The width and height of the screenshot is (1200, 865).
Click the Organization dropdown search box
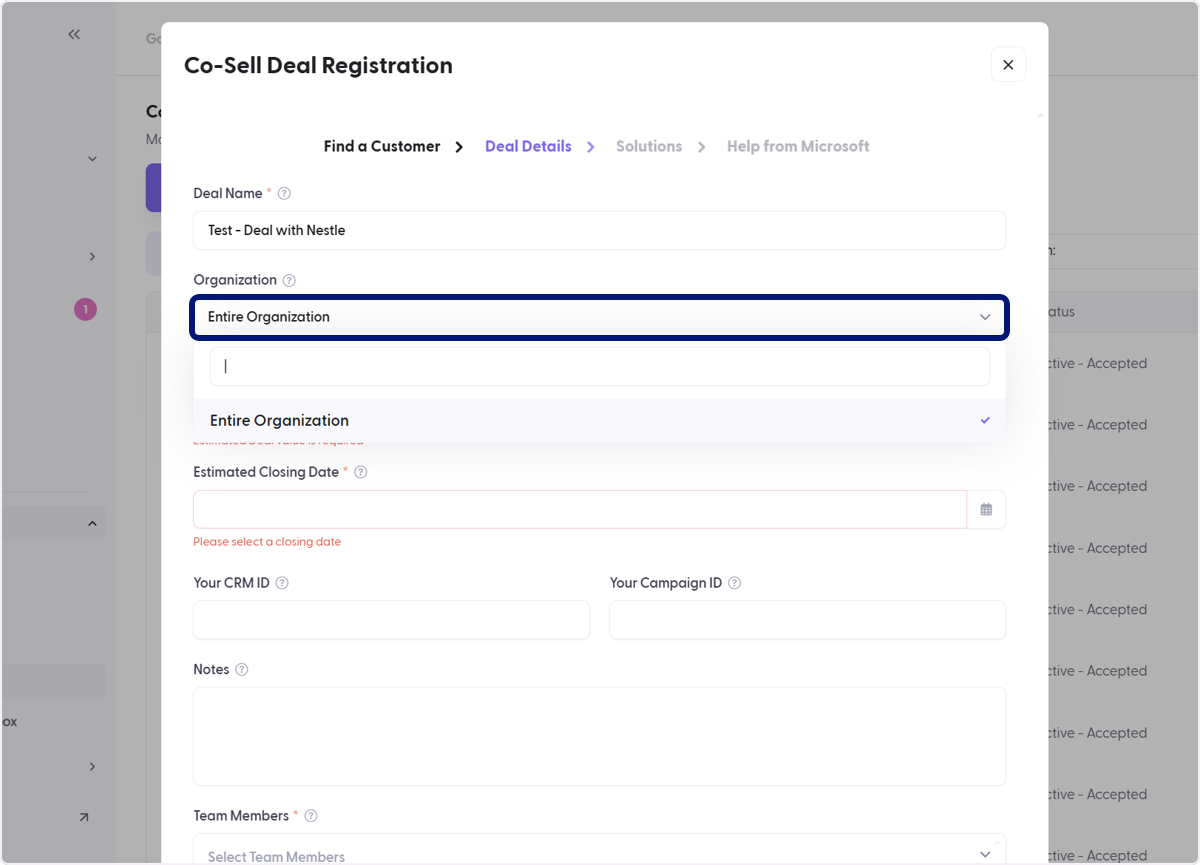click(x=600, y=366)
